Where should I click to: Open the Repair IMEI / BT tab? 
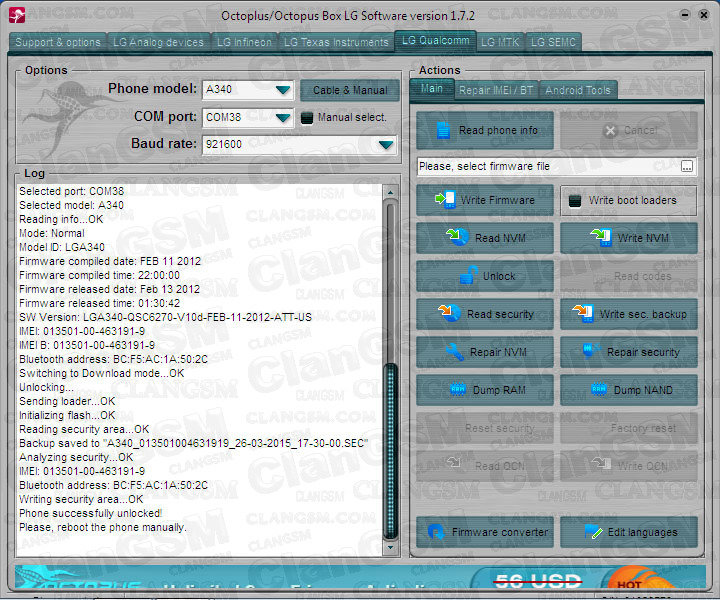[495, 90]
